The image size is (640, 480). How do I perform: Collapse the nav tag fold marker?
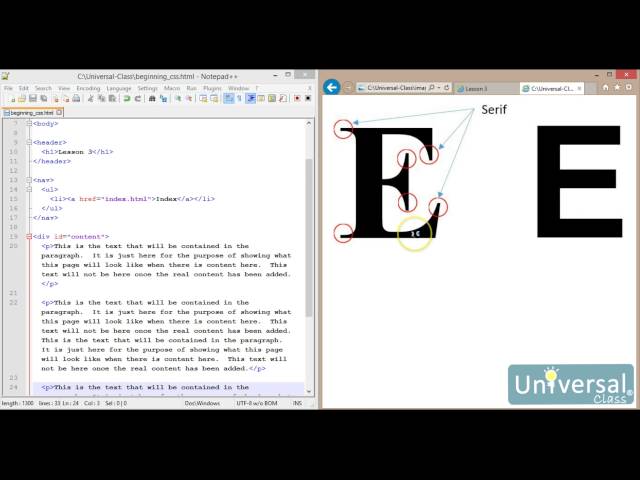(x=29, y=180)
